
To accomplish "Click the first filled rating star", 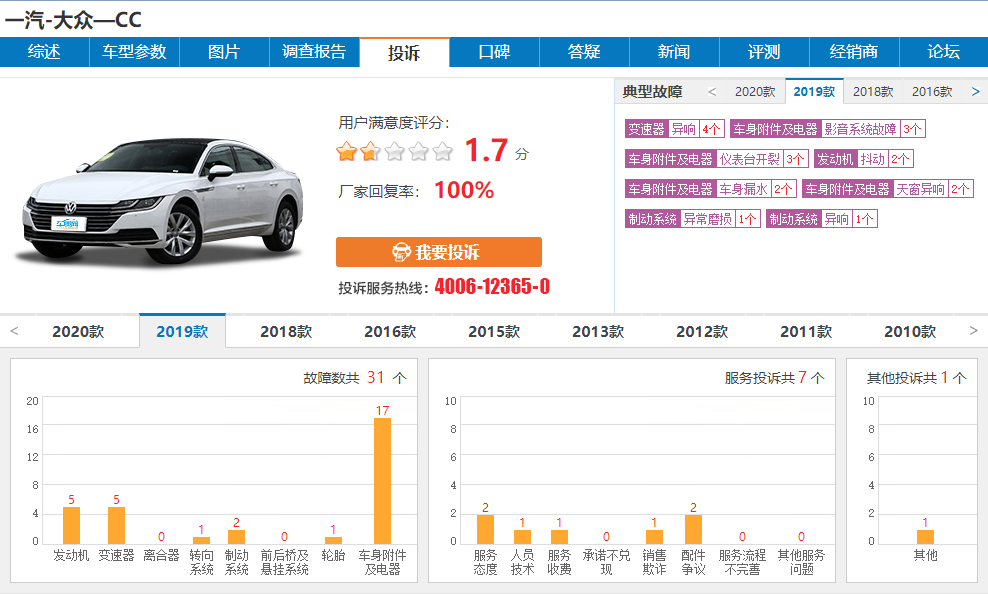I will click(x=347, y=151).
